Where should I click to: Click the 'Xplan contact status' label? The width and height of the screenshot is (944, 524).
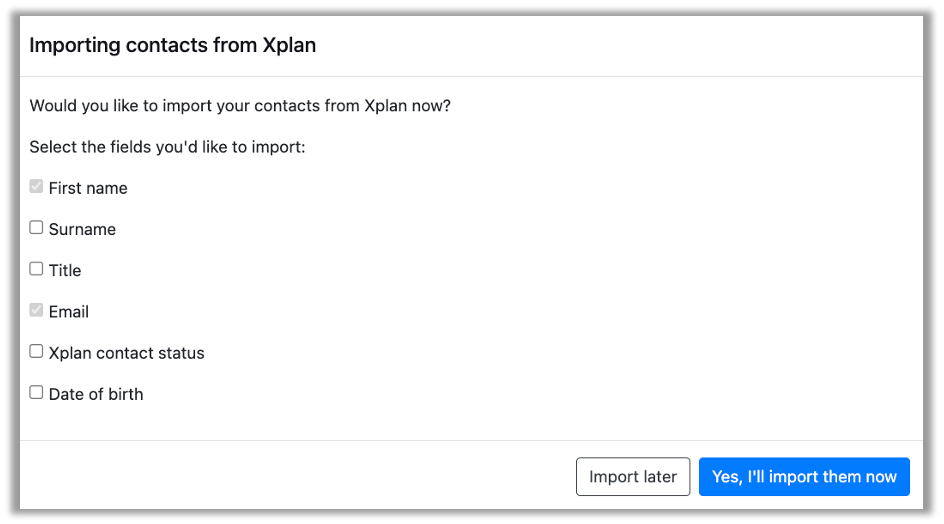[x=126, y=353]
